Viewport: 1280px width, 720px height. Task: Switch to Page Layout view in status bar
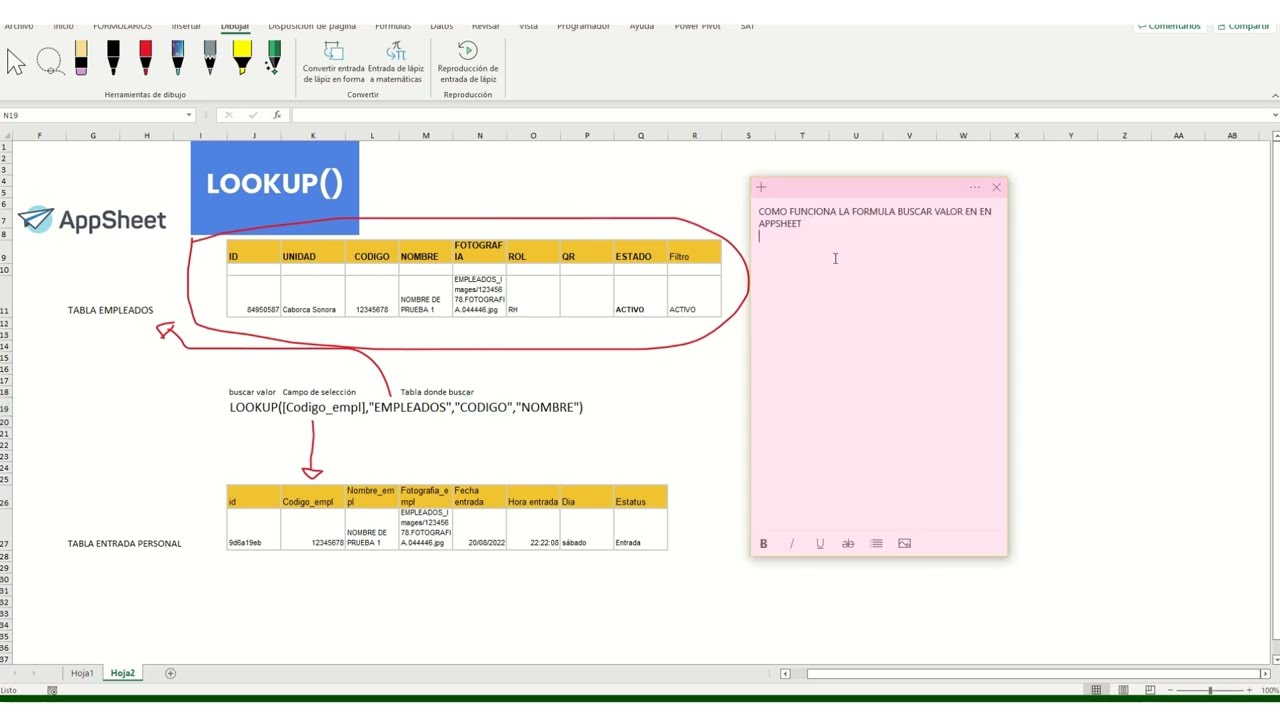[x=1123, y=690]
